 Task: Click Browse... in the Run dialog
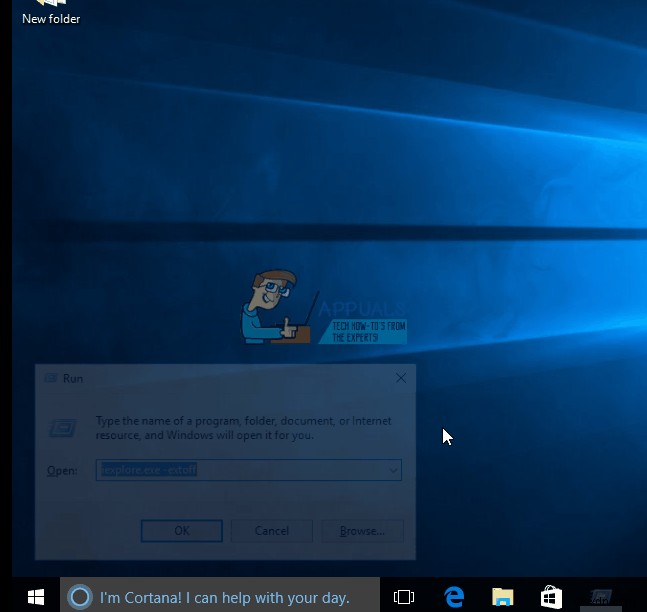click(x=362, y=531)
